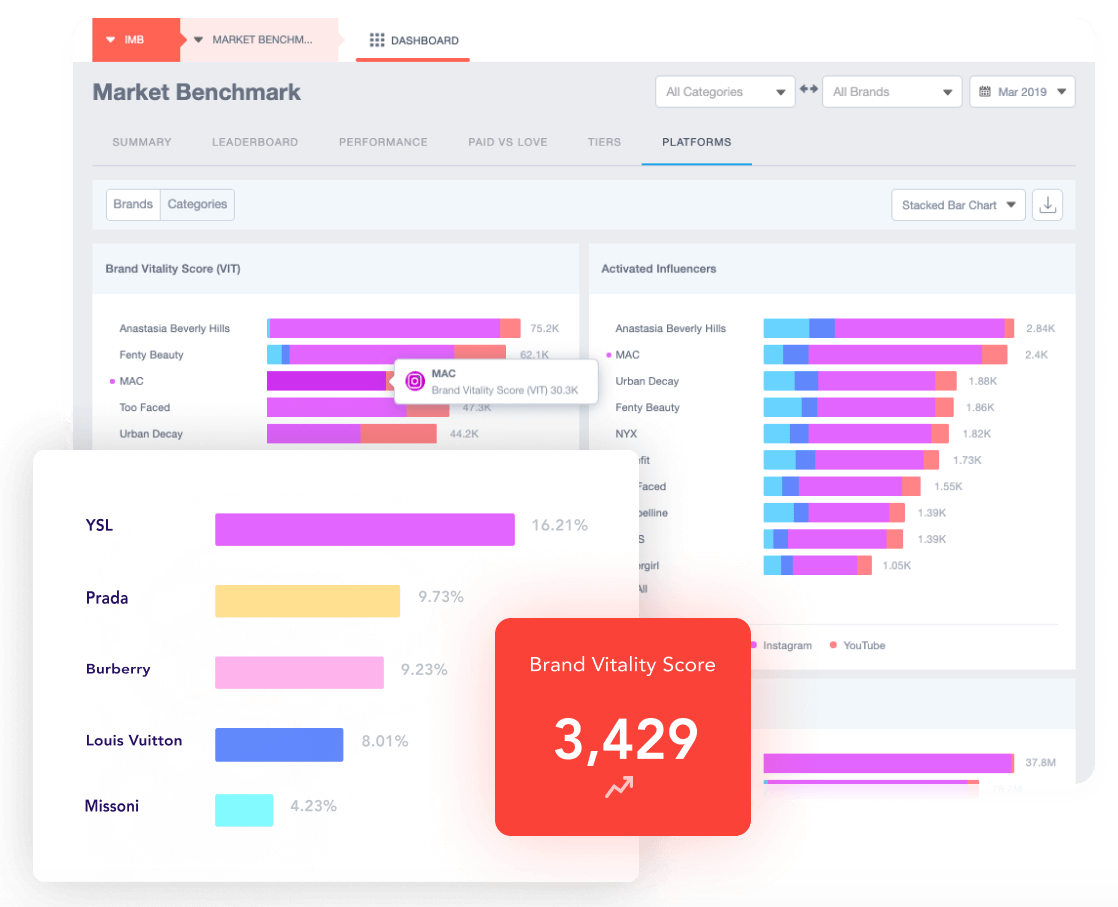Click the swap arrows between category and brand filters
This screenshot has height=907, width=1118.
[809, 89]
